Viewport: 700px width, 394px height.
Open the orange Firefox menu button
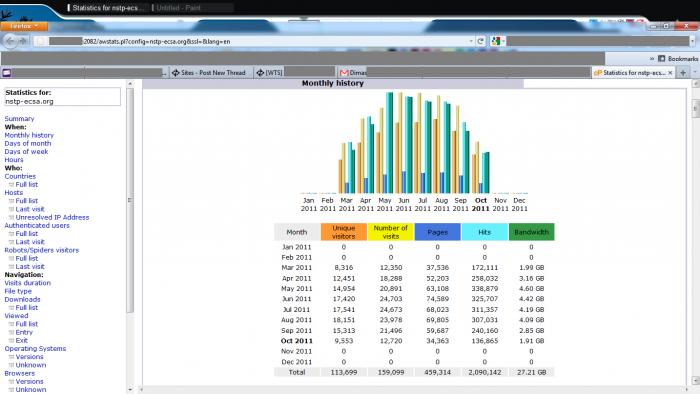point(24,26)
